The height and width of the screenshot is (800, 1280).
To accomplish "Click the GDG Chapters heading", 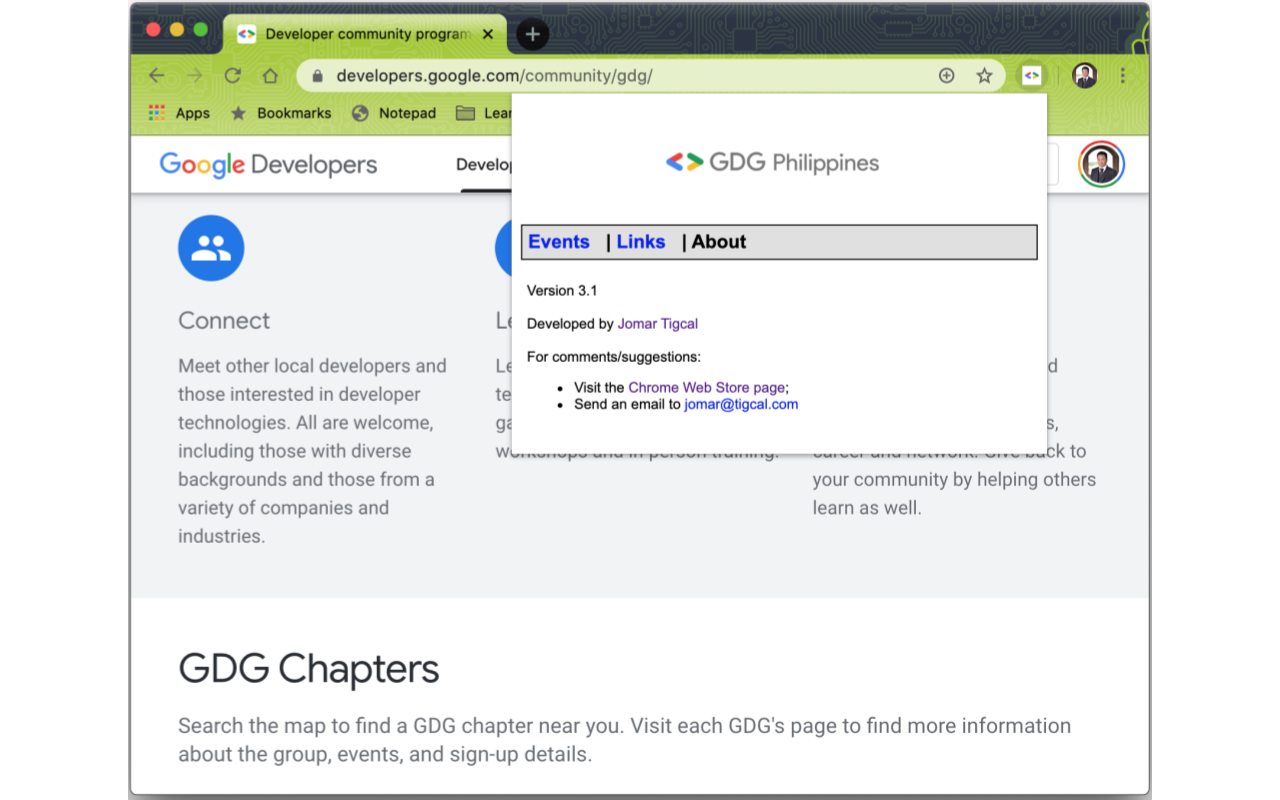I will tap(309, 669).
